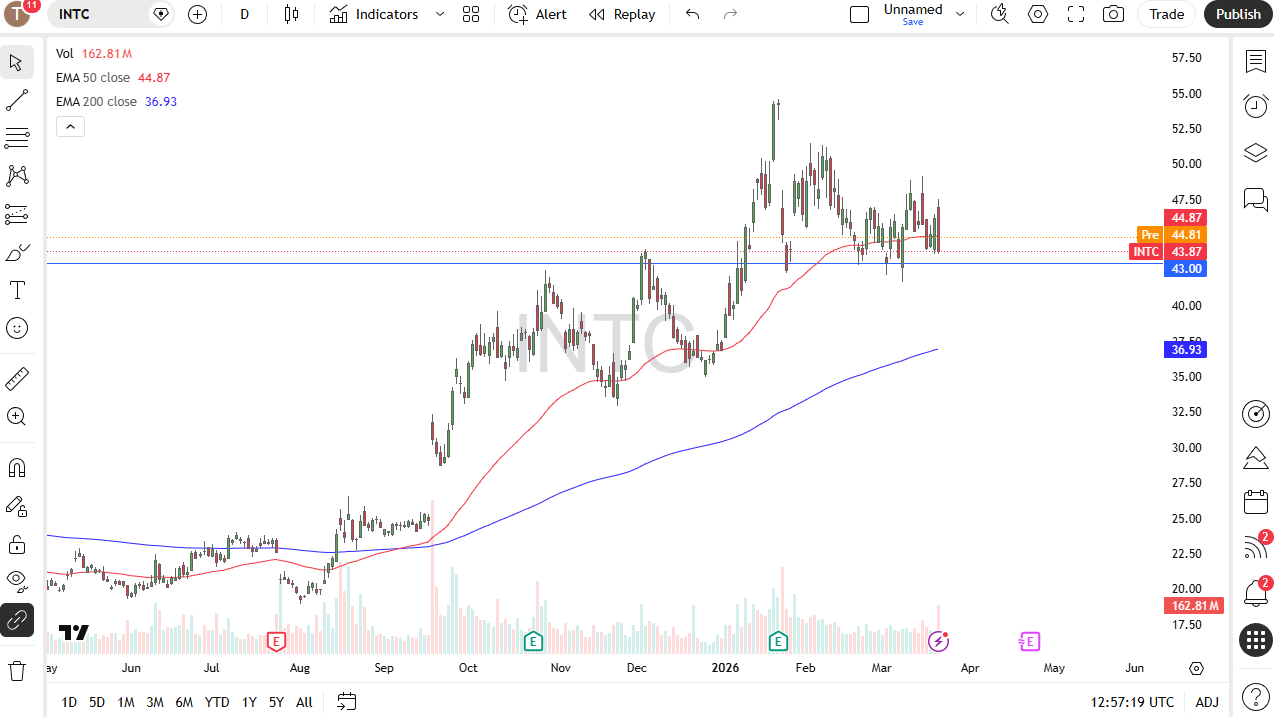
Task: Open the Fibonacci retracement tools
Action: (17, 138)
